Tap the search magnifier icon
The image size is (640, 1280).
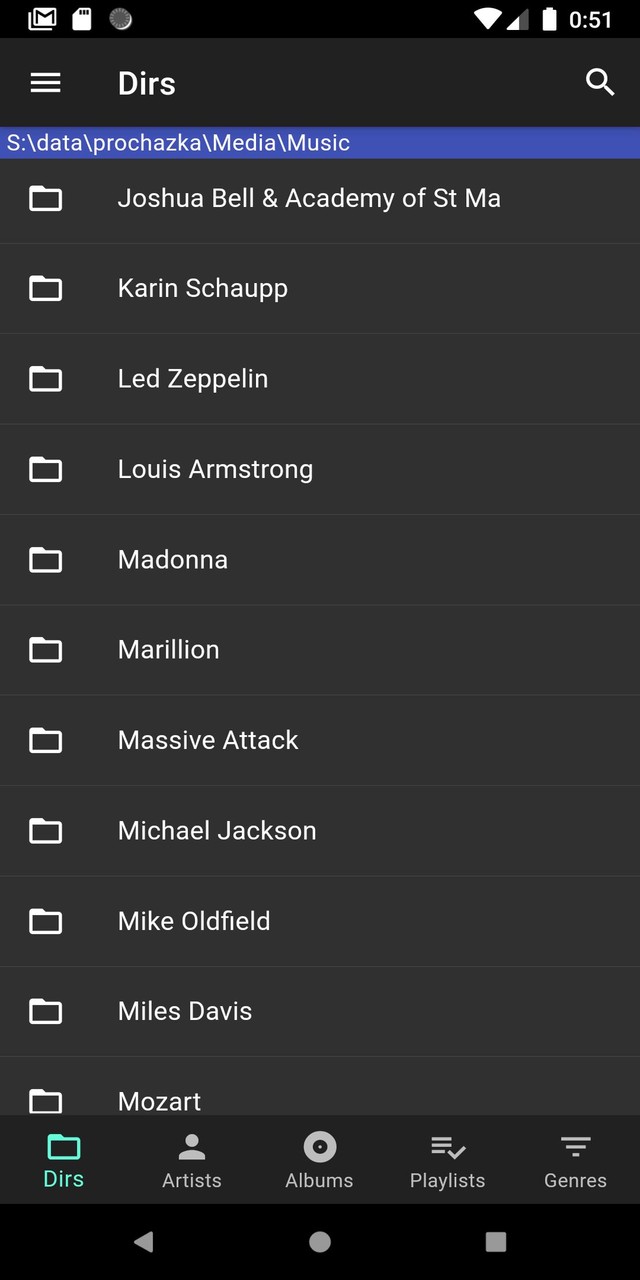pos(599,83)
